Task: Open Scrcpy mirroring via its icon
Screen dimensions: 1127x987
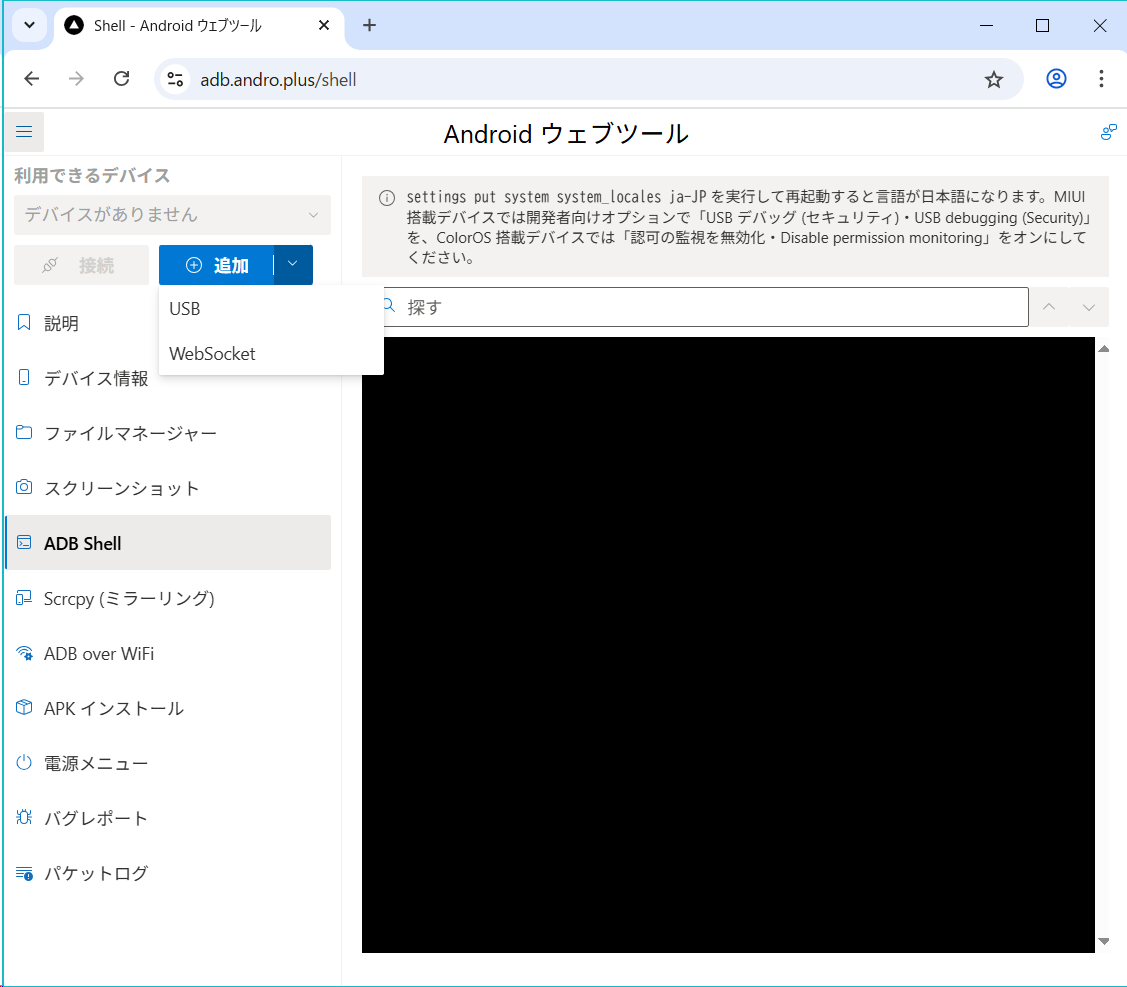Action: pyautogui.click(x=24, y=598)
